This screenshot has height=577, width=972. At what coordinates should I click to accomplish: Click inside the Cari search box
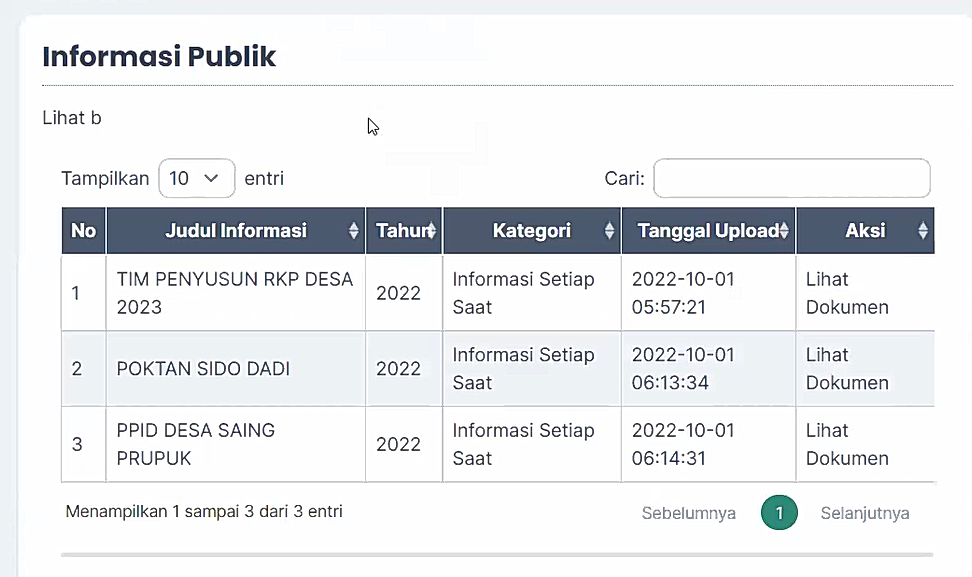pos(791,178)
